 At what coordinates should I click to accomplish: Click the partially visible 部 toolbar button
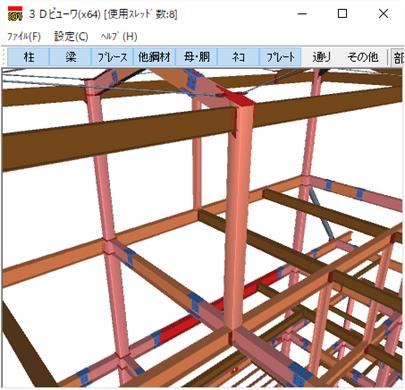coord(398,57)
